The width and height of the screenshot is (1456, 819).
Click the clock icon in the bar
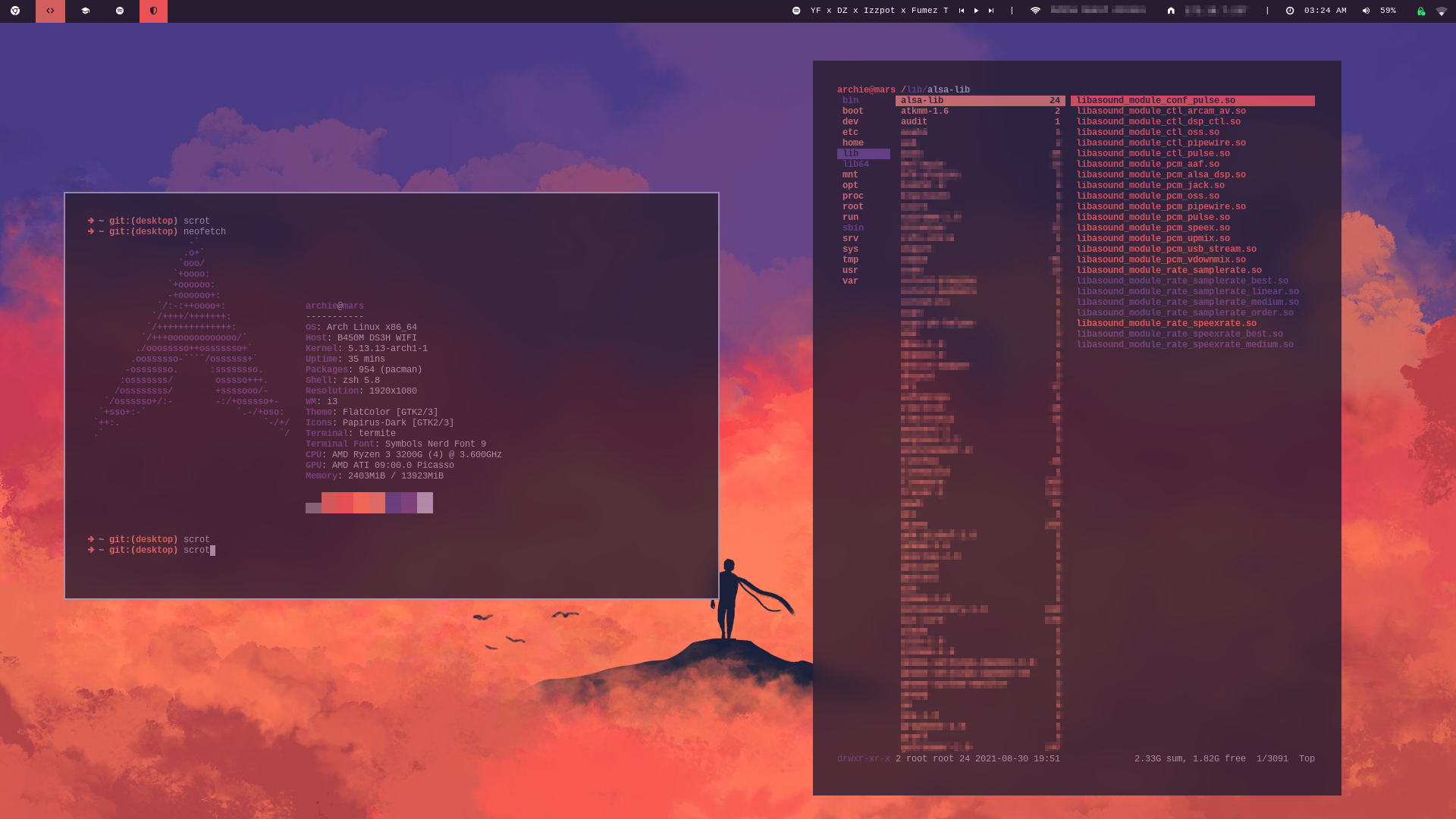point(1290,11)
